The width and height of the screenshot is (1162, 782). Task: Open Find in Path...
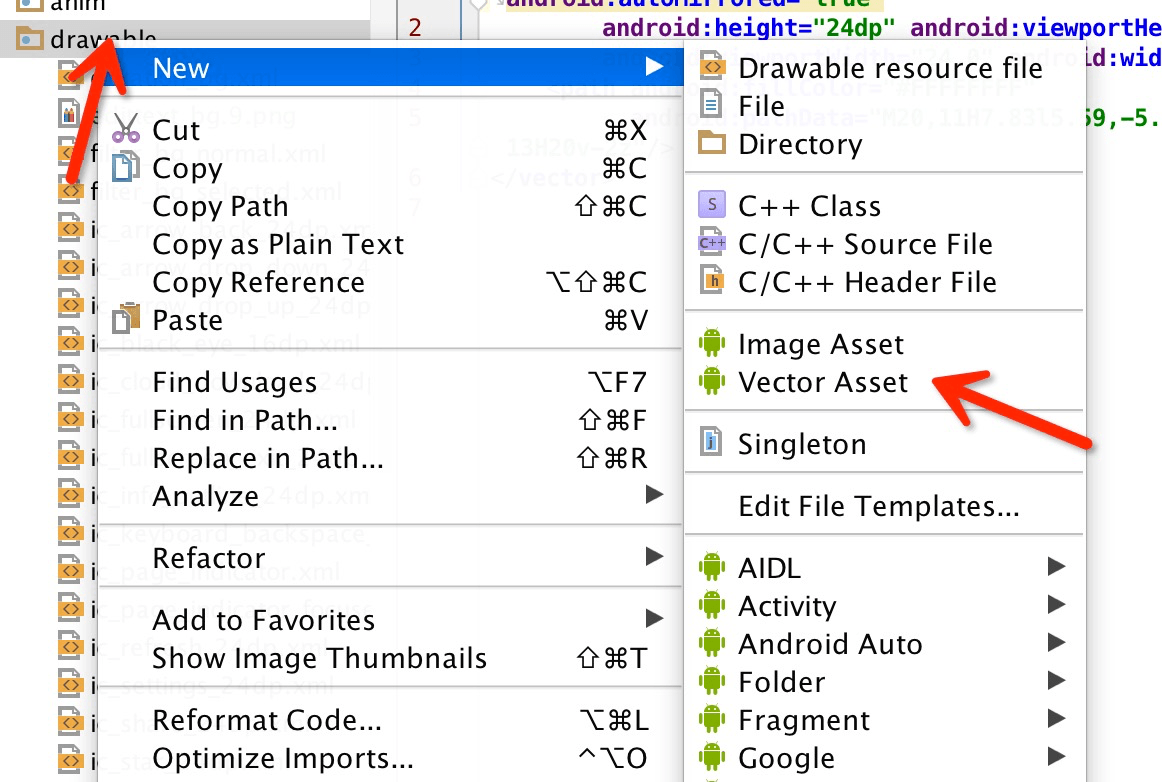pyautogui.click(x=390, y=420)
